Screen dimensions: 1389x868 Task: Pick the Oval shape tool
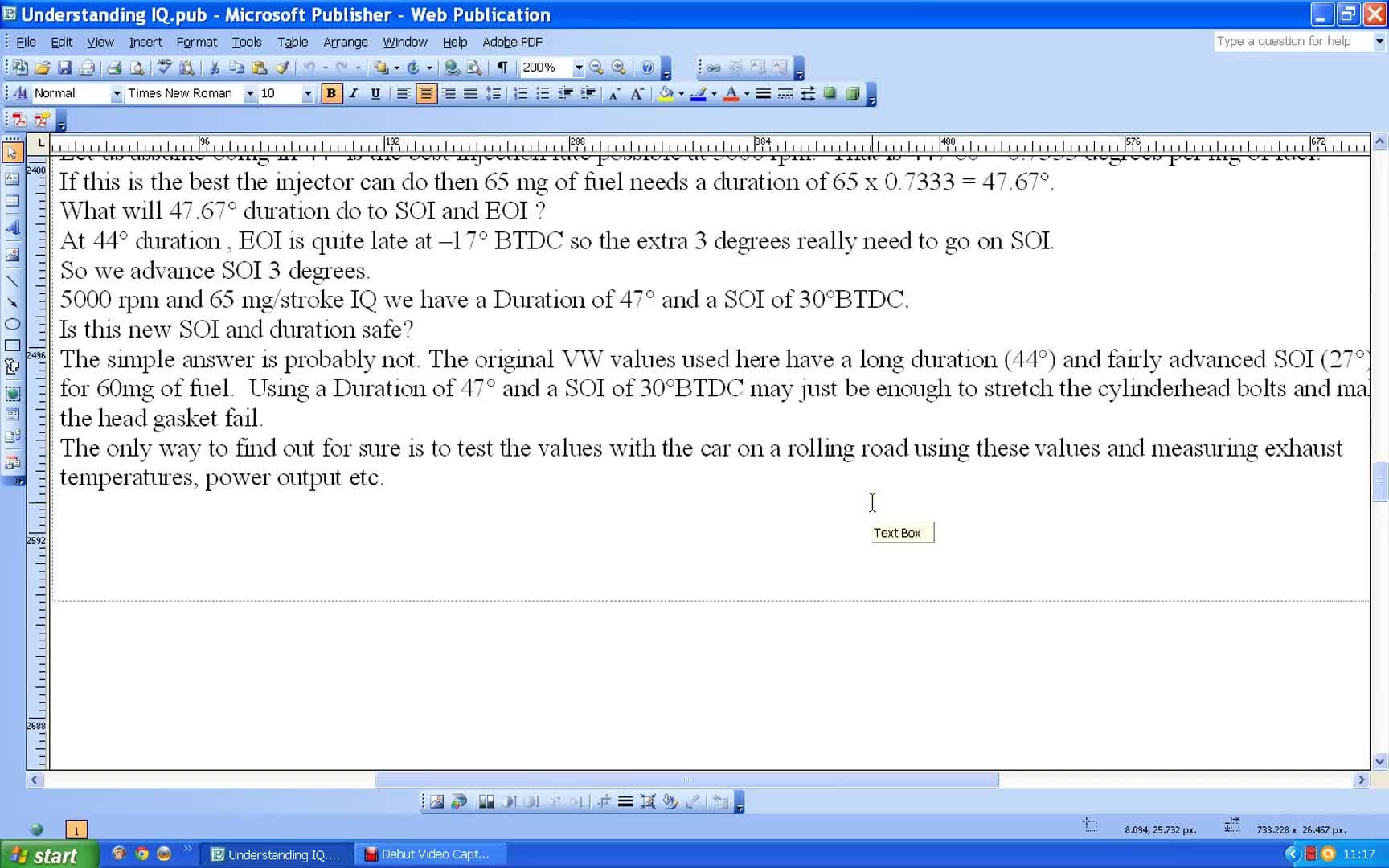[12, 325]
